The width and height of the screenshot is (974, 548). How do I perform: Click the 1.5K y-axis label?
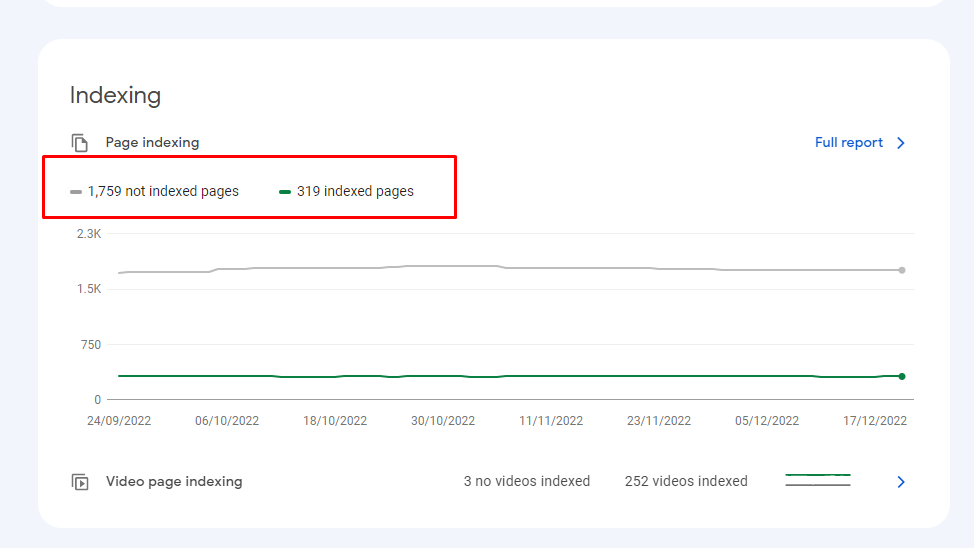pyautogui.click(x=89, y=289)
